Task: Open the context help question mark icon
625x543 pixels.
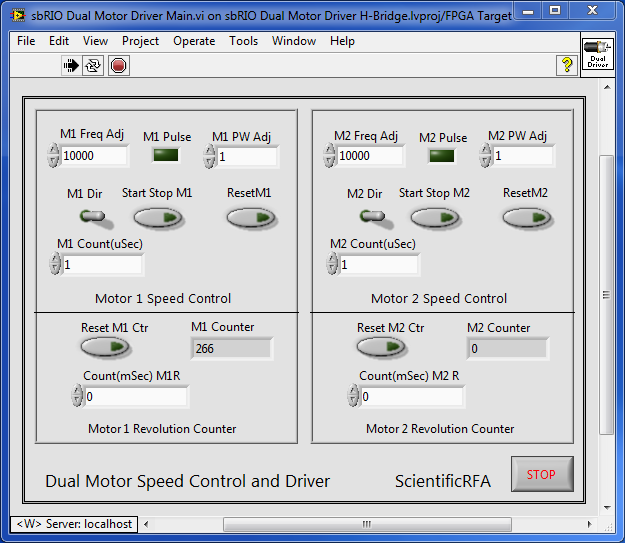Action: (x=566, y=66)
